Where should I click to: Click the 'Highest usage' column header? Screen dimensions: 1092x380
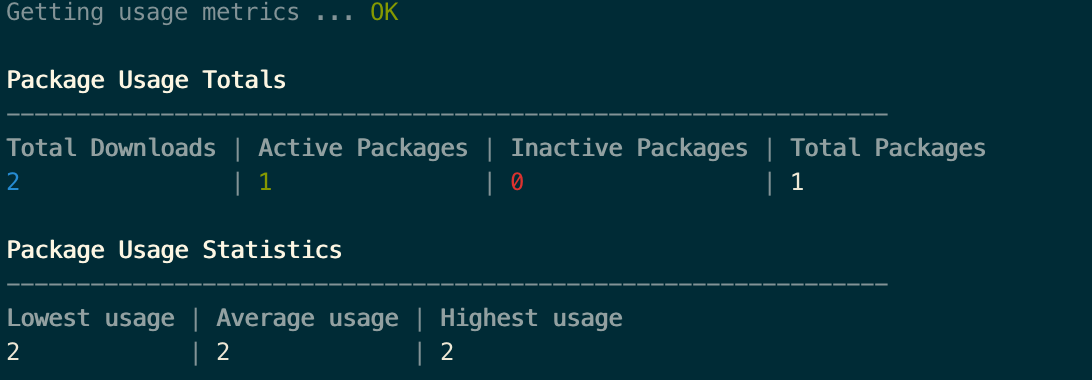pyautogui.click(x=531, y=318)
